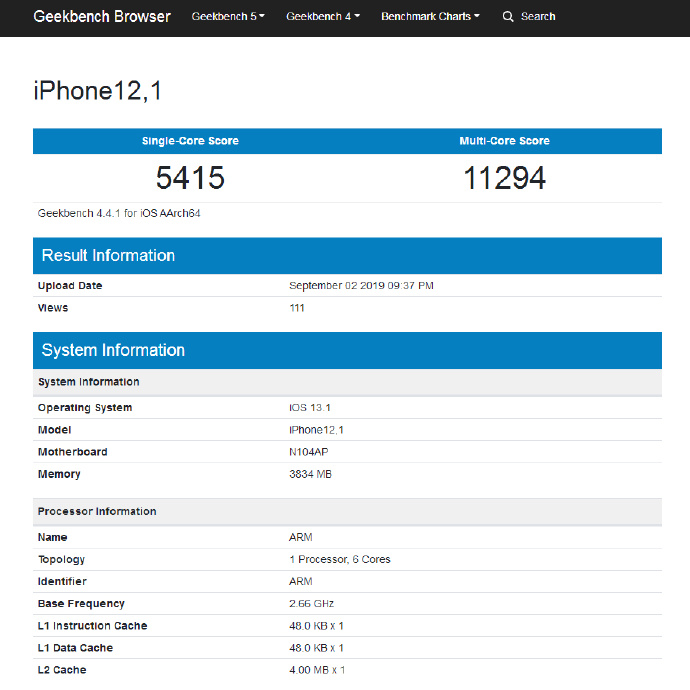Open the Geekbench 5 dropdown menu

228,17
